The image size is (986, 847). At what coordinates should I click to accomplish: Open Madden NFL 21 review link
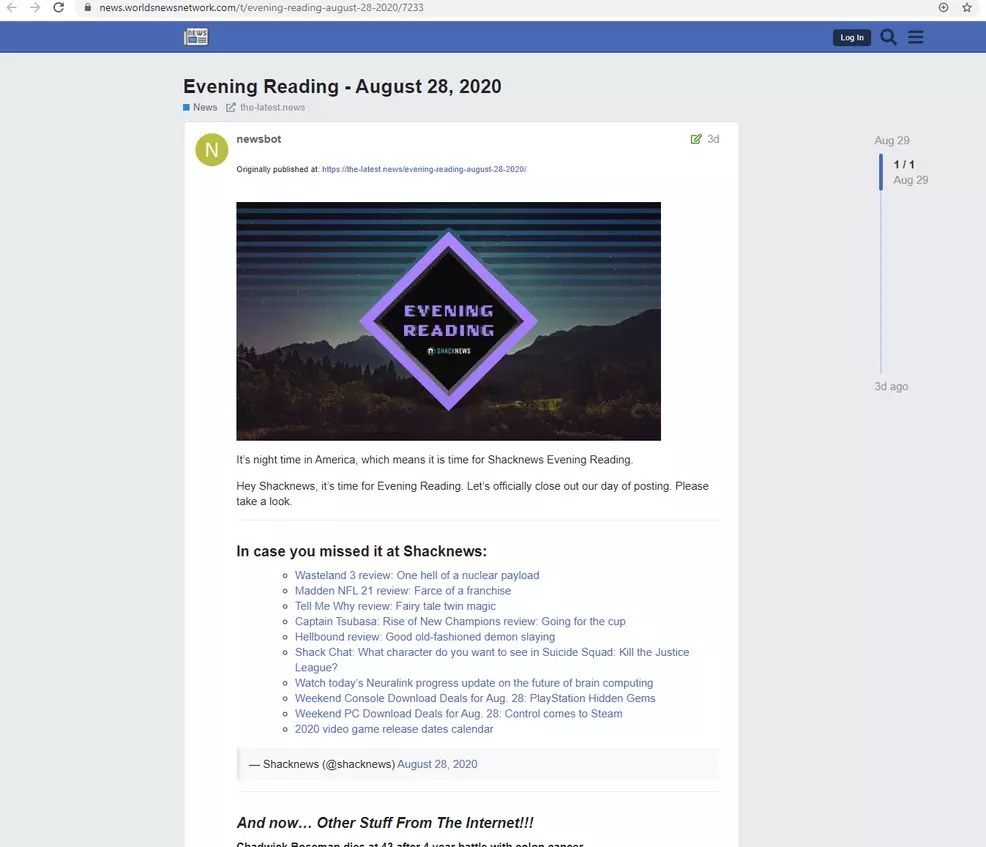(x=402, y=591)
